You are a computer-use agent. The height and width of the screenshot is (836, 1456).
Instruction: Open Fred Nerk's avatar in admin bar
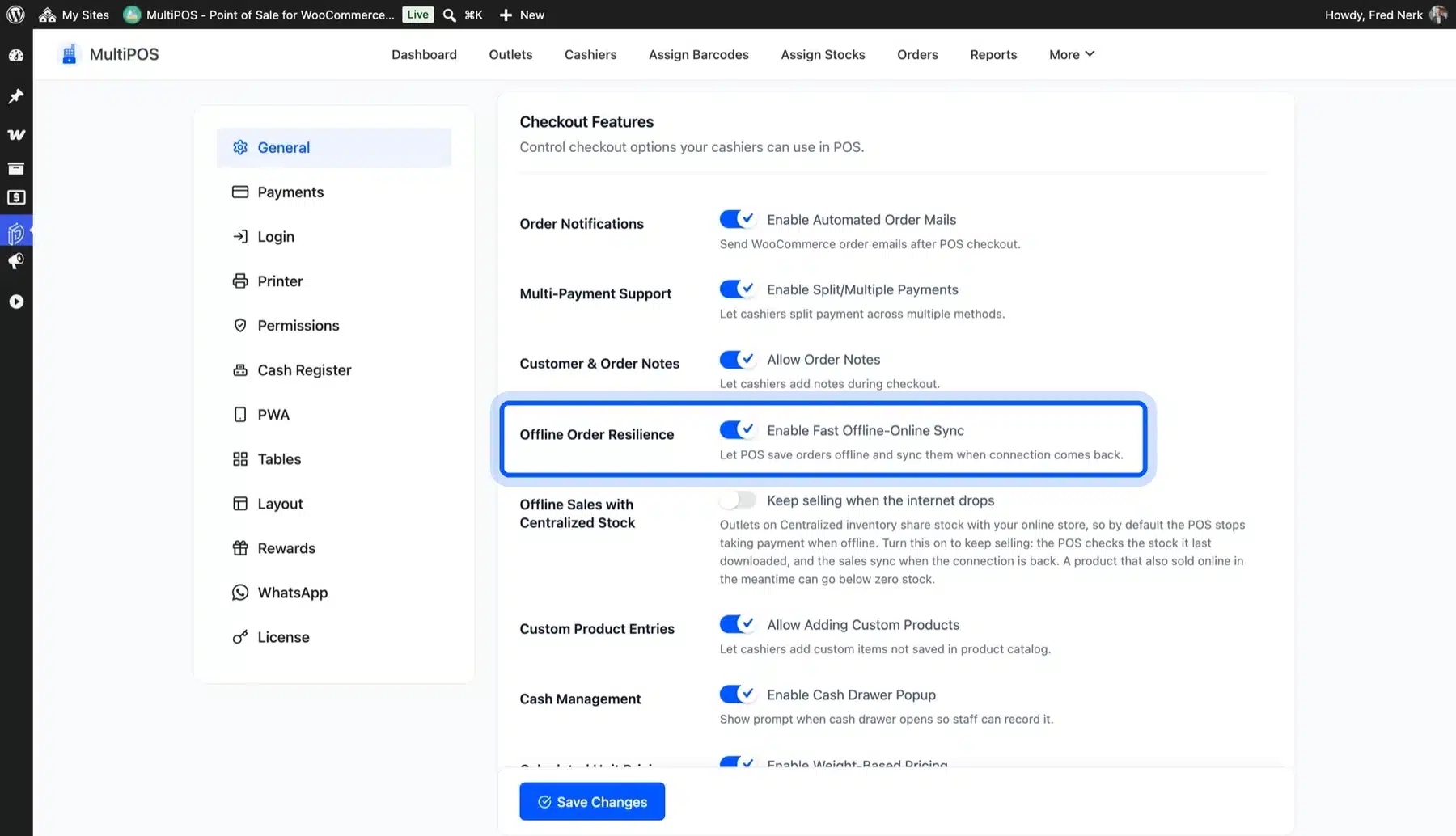coord(1437,15)
